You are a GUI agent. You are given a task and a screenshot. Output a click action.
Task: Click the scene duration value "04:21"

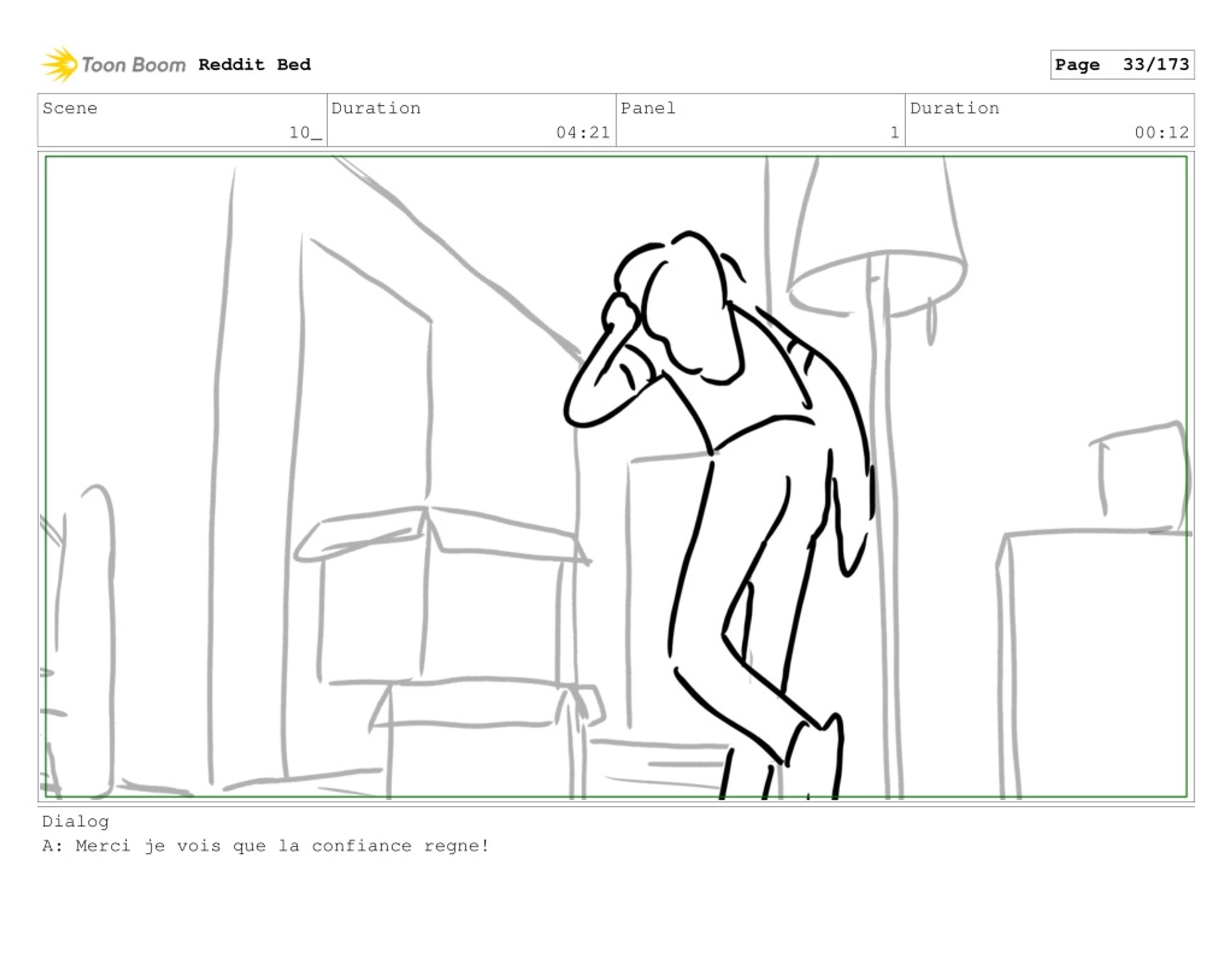(583, 132)
